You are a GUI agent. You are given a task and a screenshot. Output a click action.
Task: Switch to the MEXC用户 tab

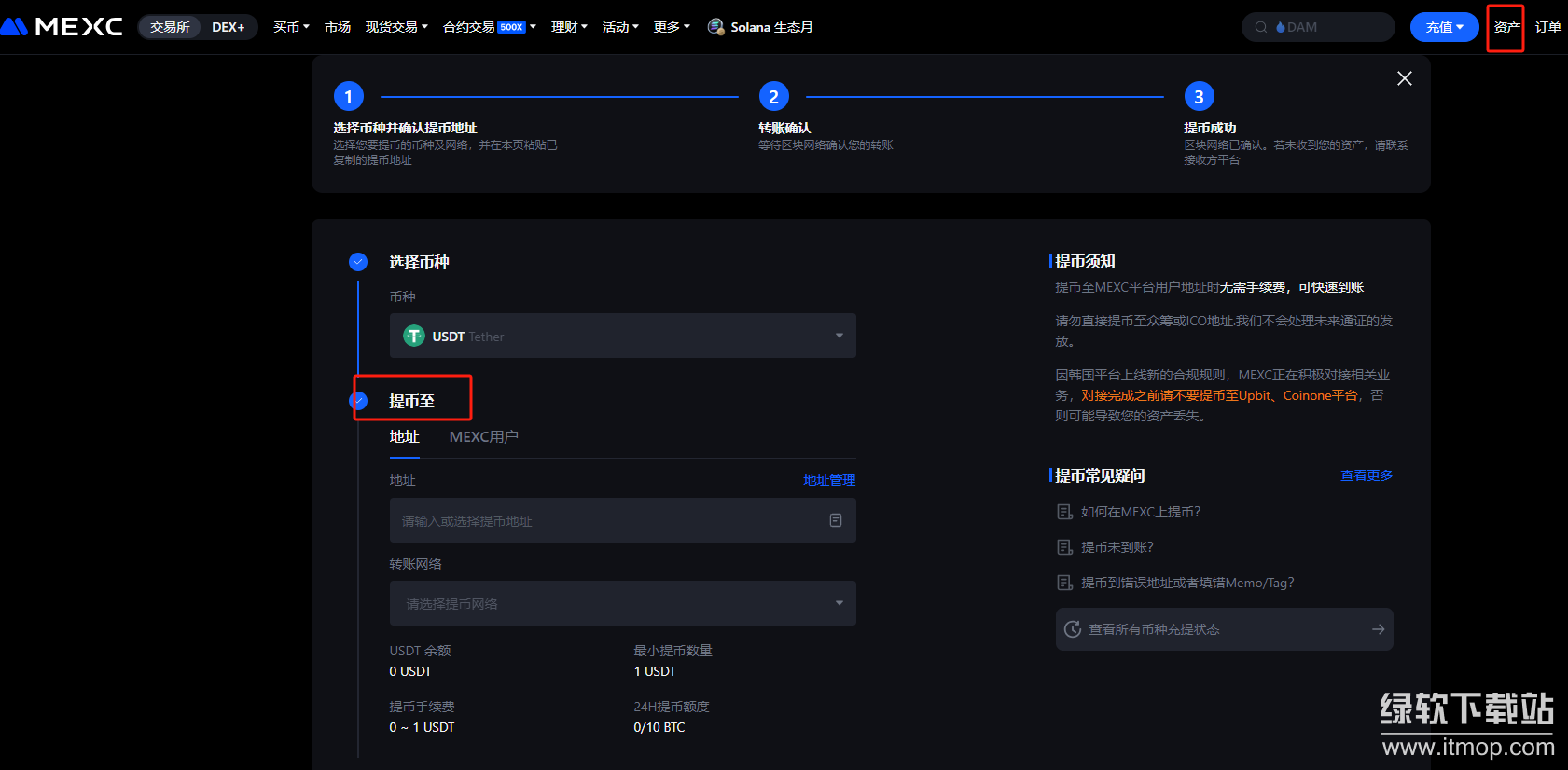pyautogui.click(x=483, y=436)
